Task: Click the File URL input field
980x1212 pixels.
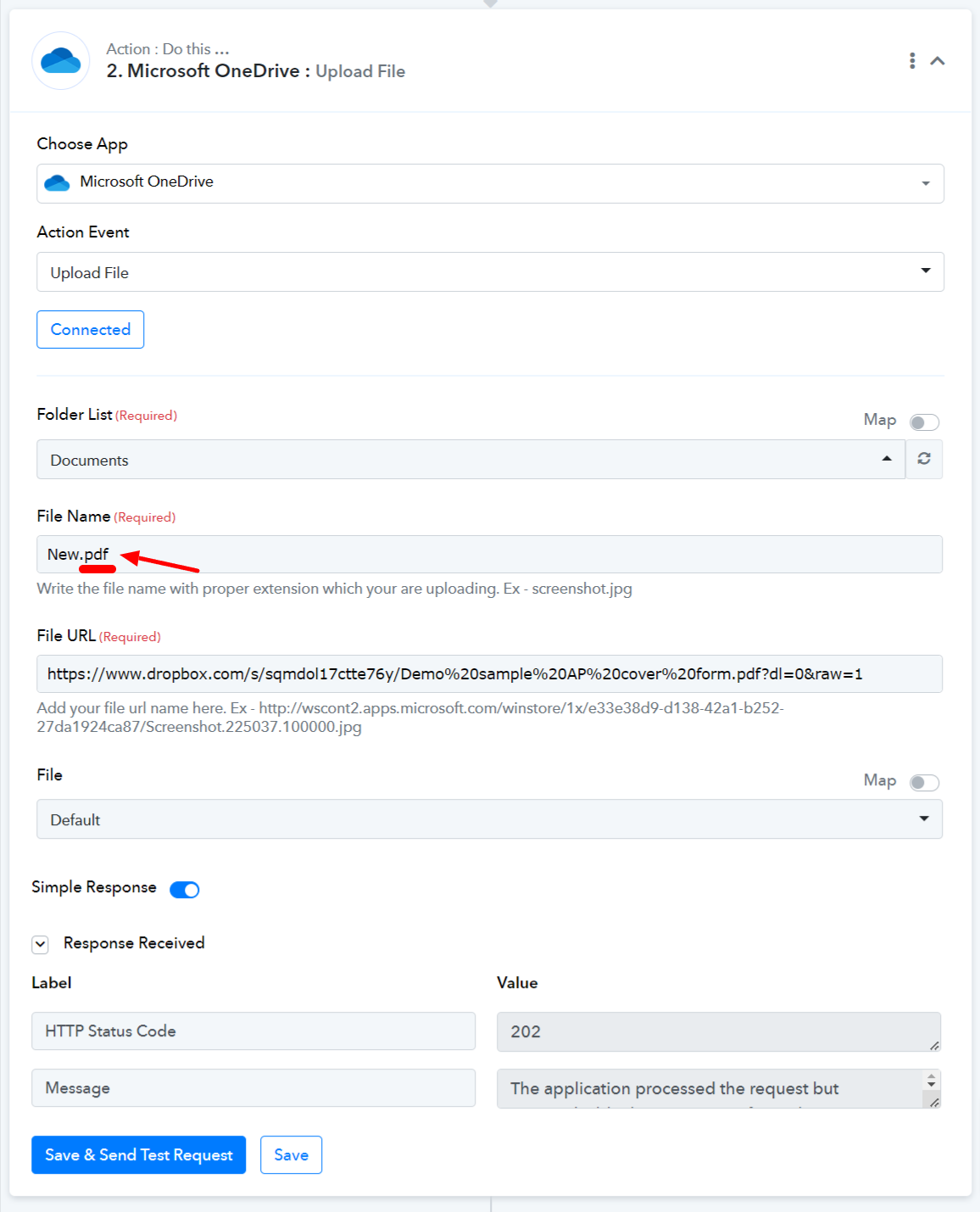Action: 489,674
